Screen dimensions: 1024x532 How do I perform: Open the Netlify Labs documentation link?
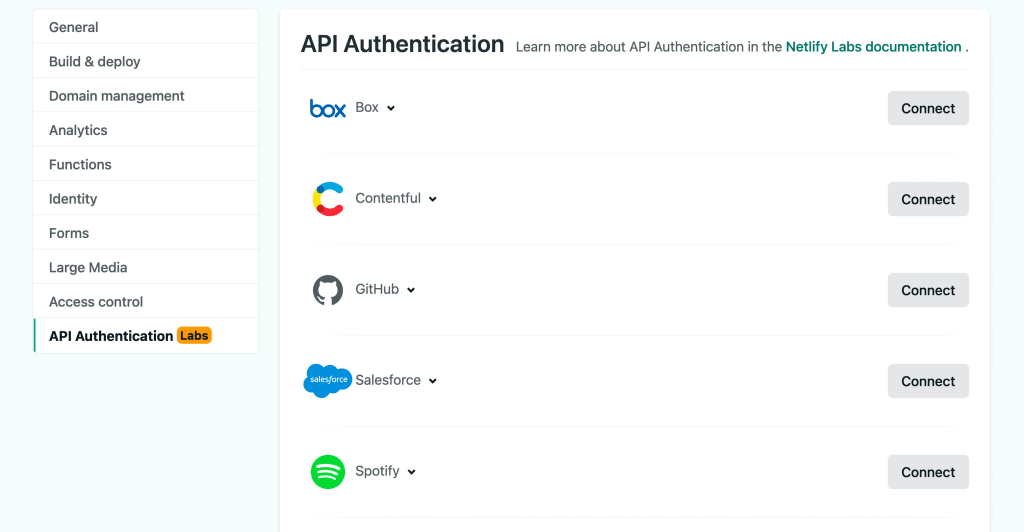pyautogui.click(x=873, y=47)
